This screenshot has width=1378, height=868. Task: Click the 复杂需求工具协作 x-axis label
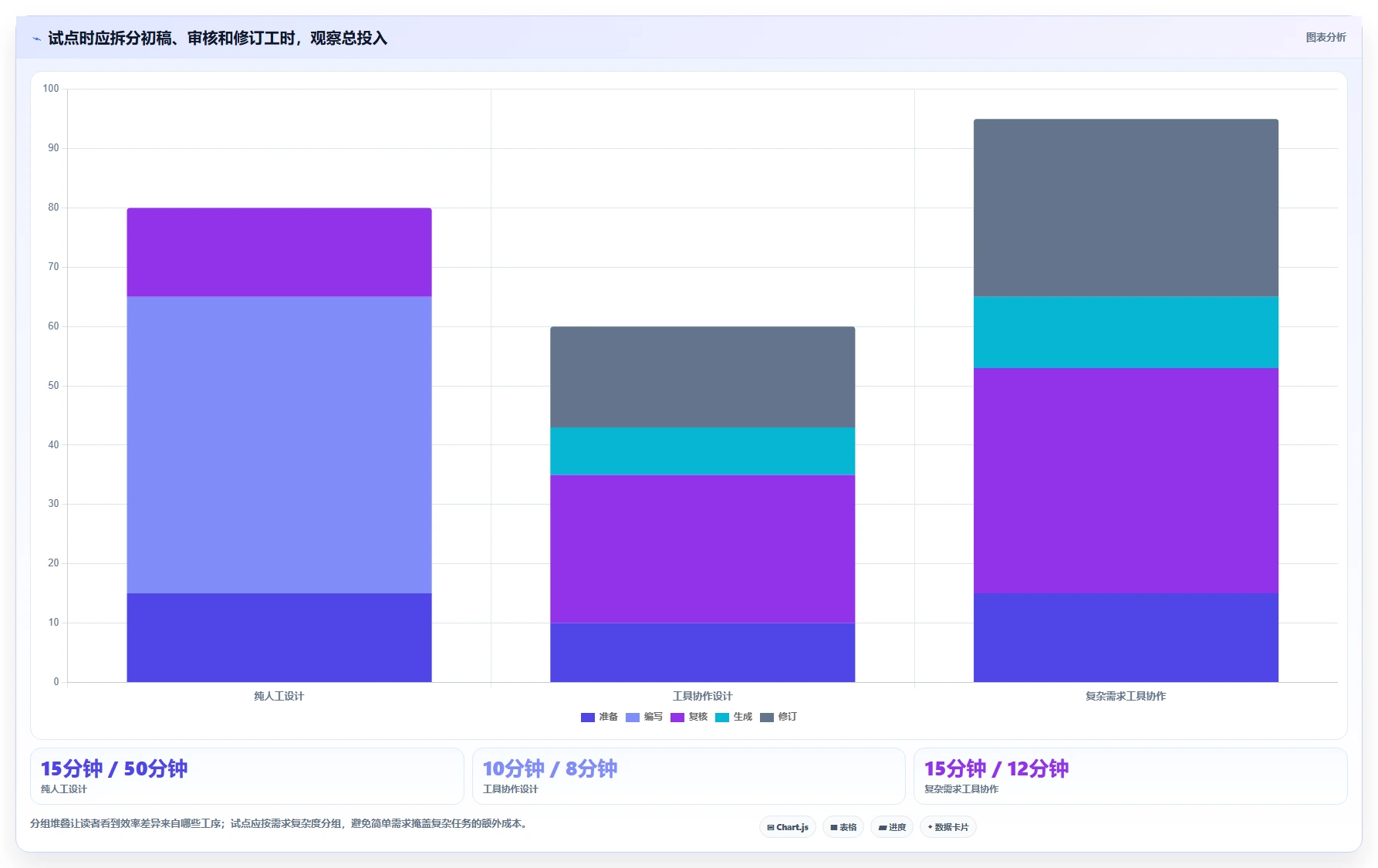(1126, 696)
